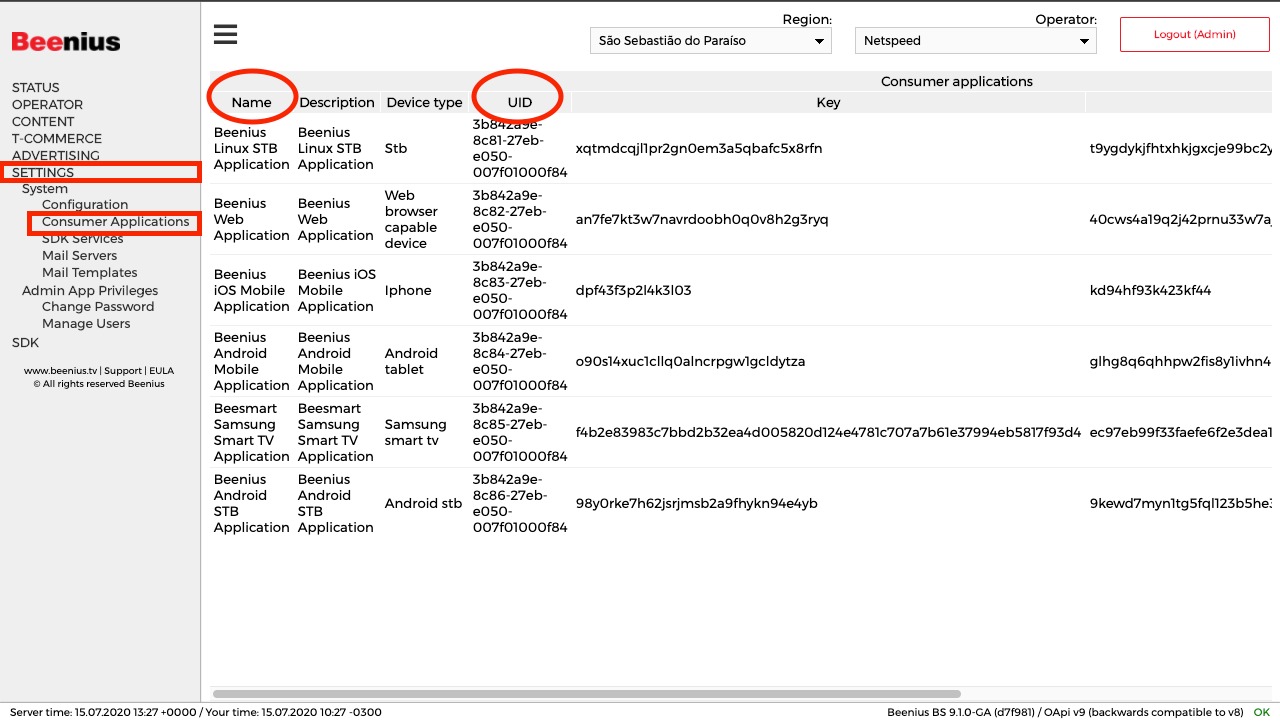
Task: Select key xqtmdcqjl1pr2gn0em3a5qbafc5x8rfn
Action: coord(699,149)
